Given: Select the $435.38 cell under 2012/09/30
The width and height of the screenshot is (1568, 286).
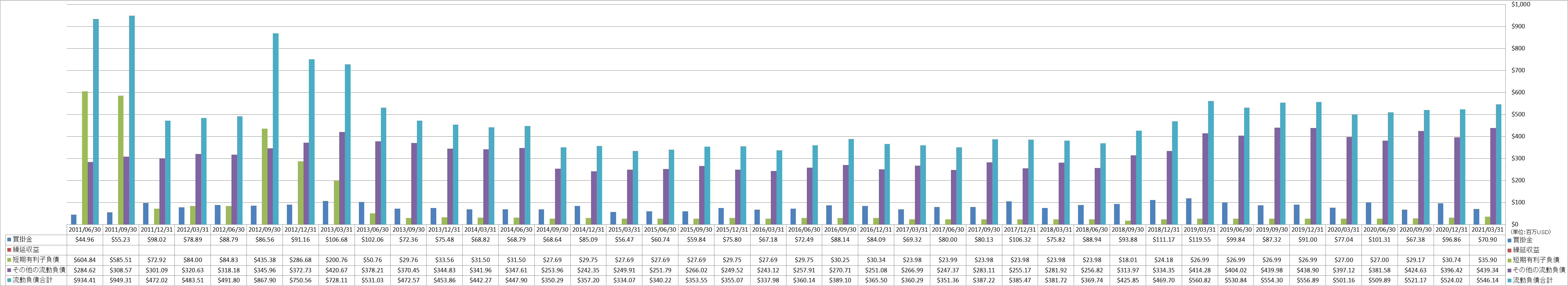Looking at the screenshot, I should coord(265,260).
